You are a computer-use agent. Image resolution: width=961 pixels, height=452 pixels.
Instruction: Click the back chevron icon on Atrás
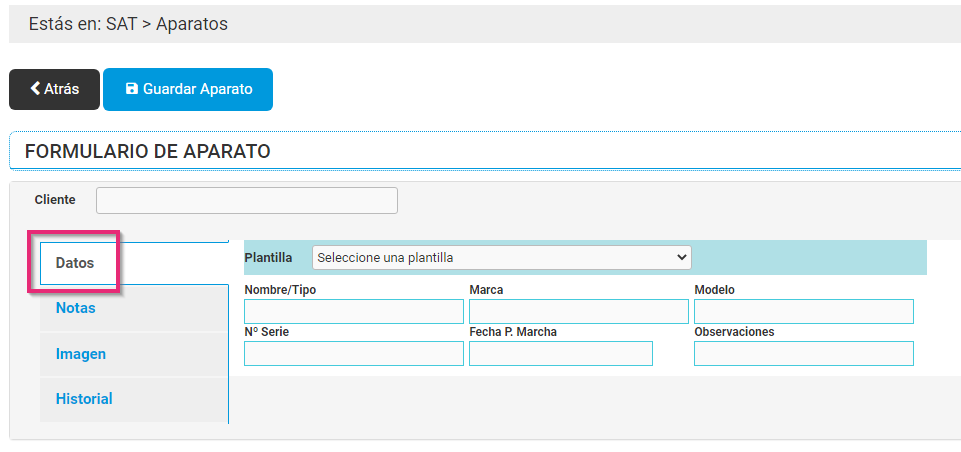[x=36, y=89]
